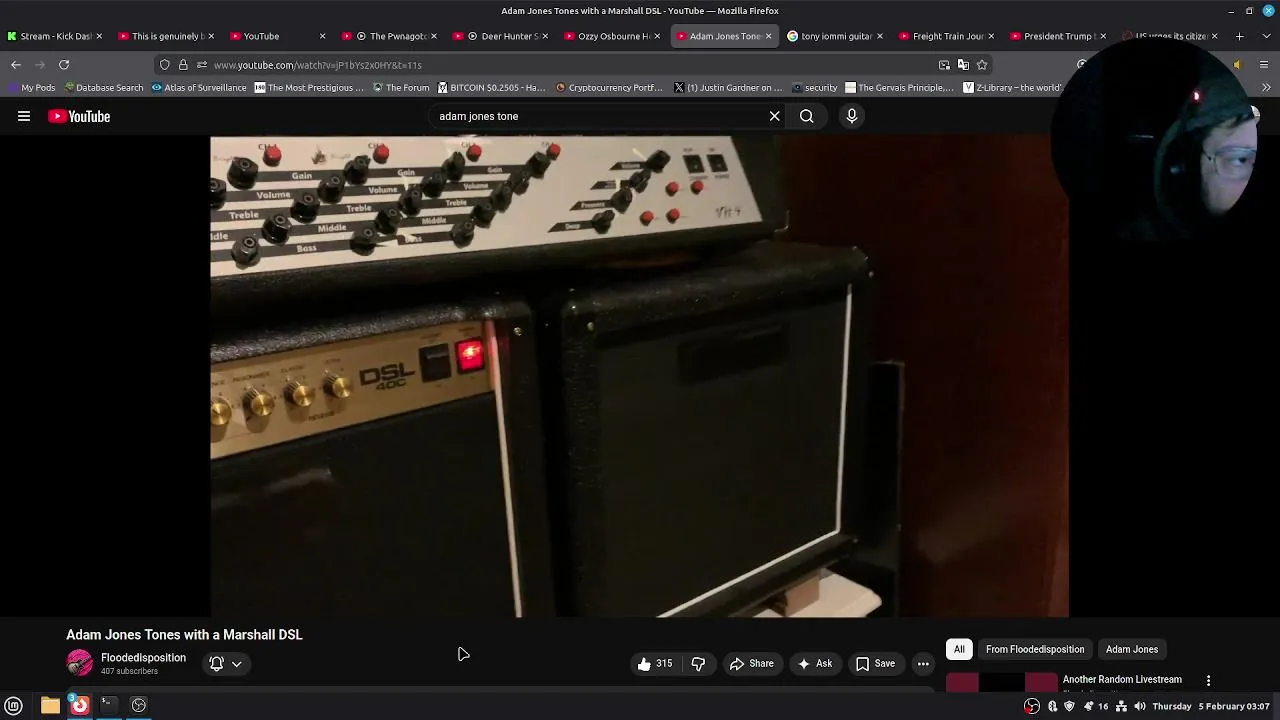Switch to the This is genuinely tab
The image size is (1280, 720).
[166, 36]
